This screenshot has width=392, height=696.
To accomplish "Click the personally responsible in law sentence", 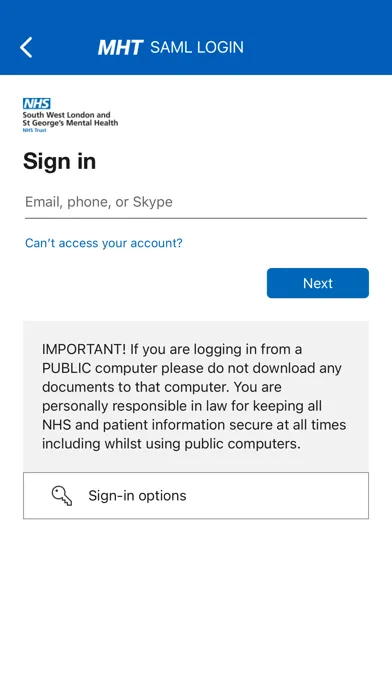I will [x=182, y=406].
